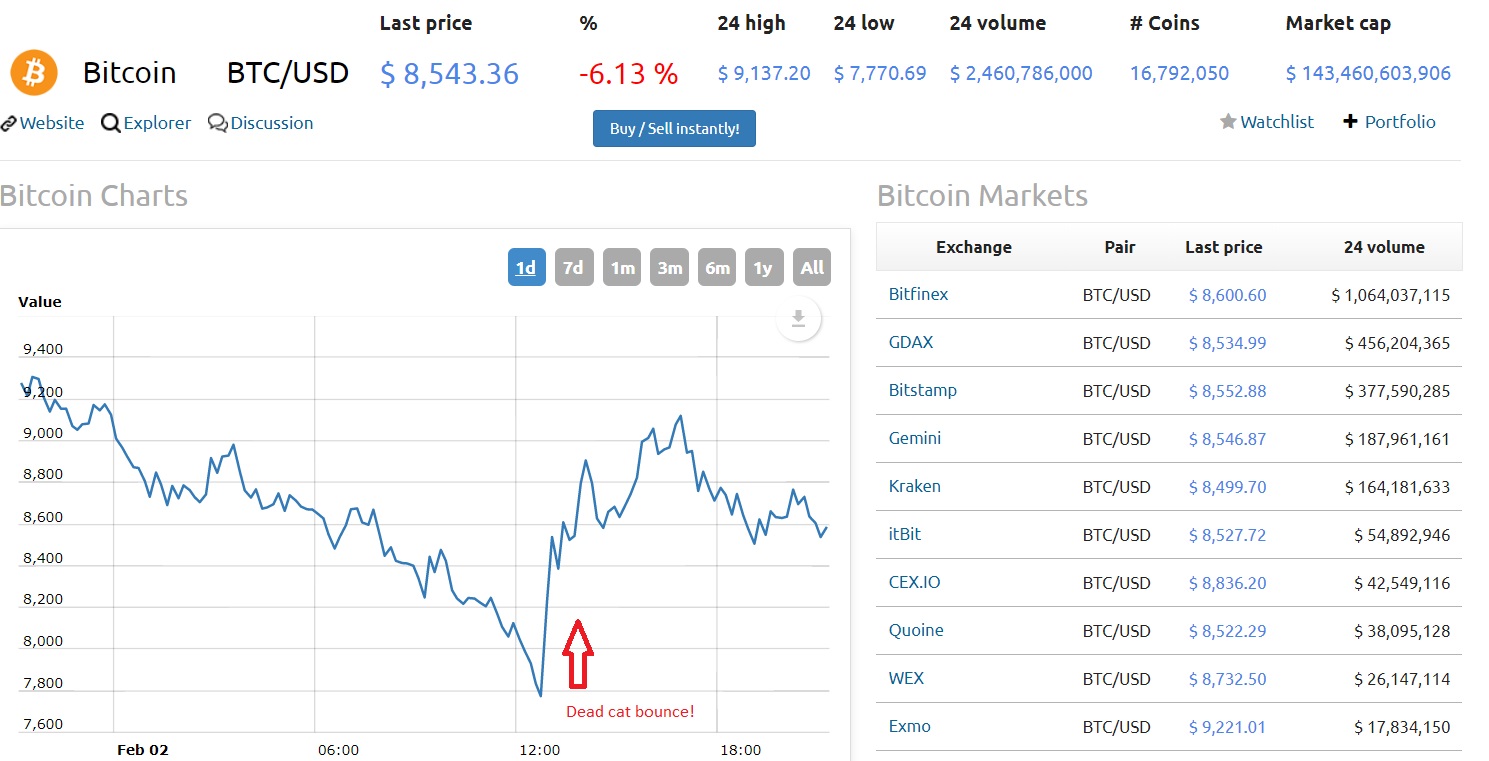Switch chart to 7d range
This screenshot has width=1489, height=761.
(x=573, y=267)
